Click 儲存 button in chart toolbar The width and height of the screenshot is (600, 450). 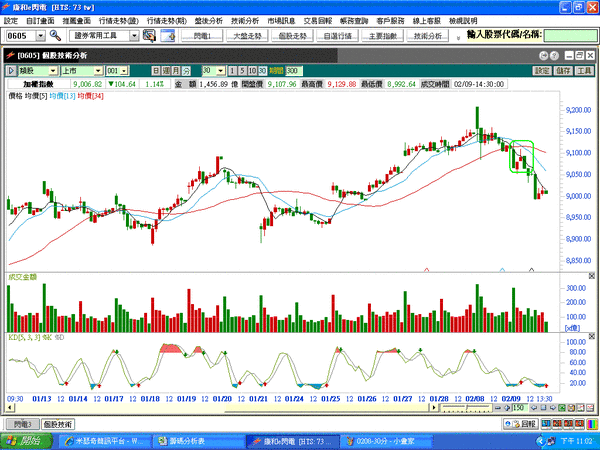tap(563, 71)
